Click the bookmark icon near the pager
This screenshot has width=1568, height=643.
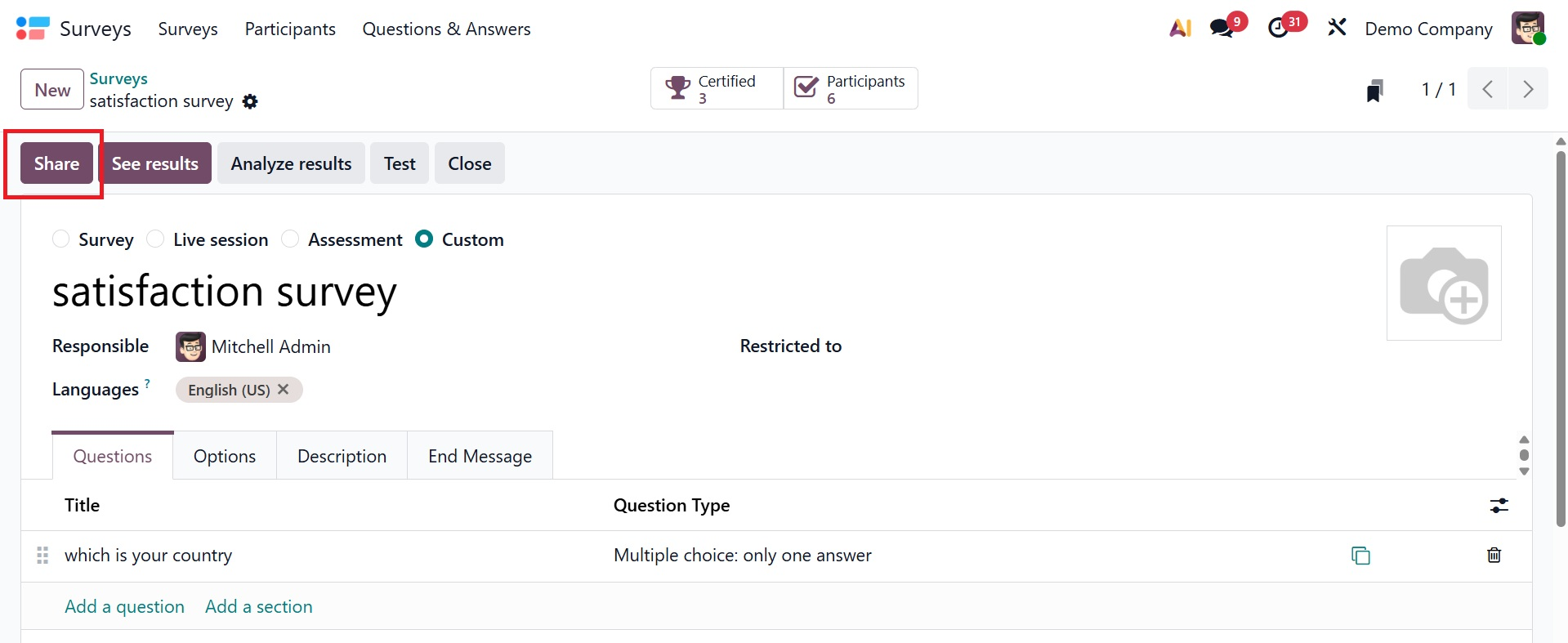click(1374, 90)
